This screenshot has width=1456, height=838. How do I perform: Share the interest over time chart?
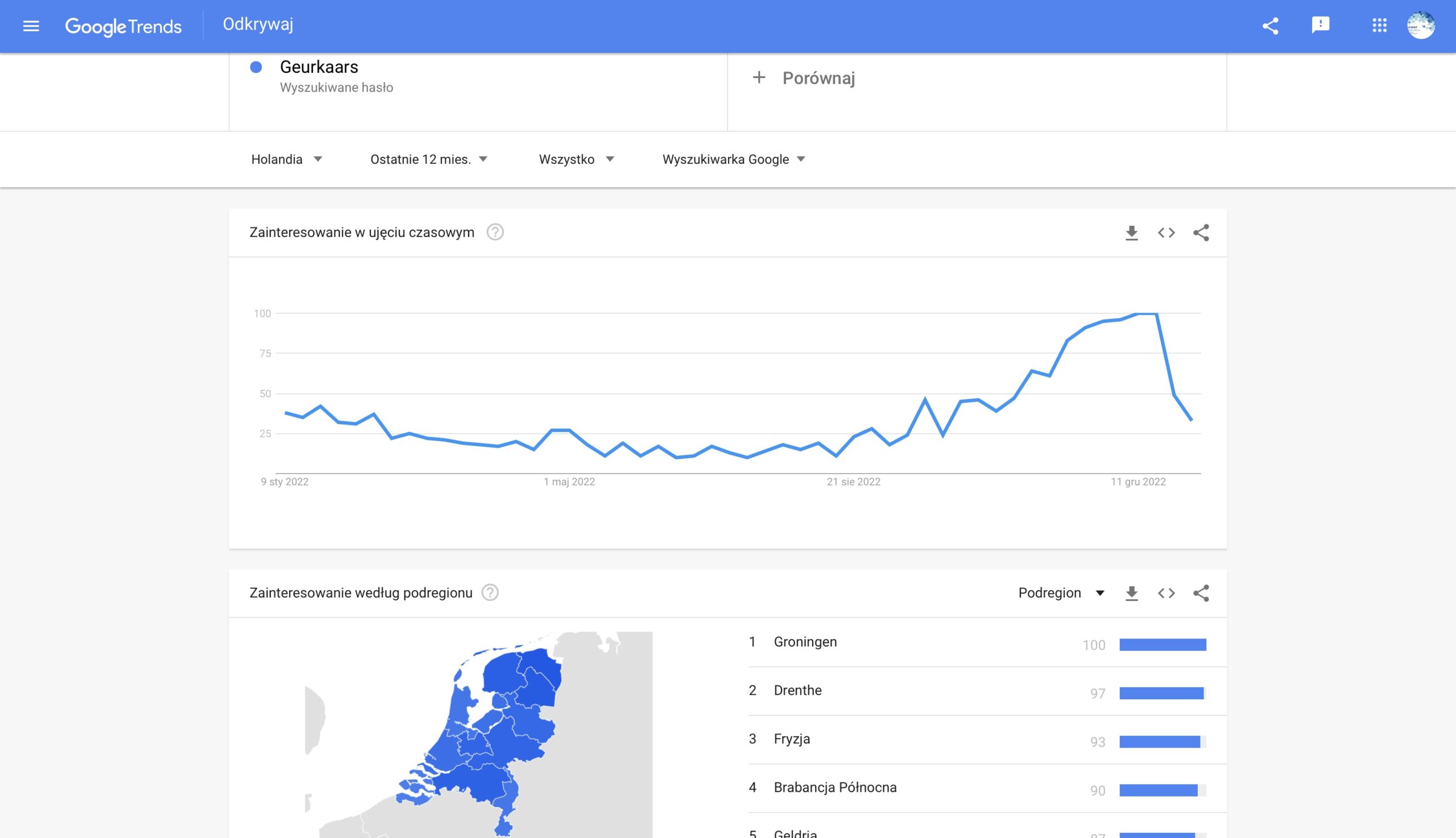click(1201, 233)
